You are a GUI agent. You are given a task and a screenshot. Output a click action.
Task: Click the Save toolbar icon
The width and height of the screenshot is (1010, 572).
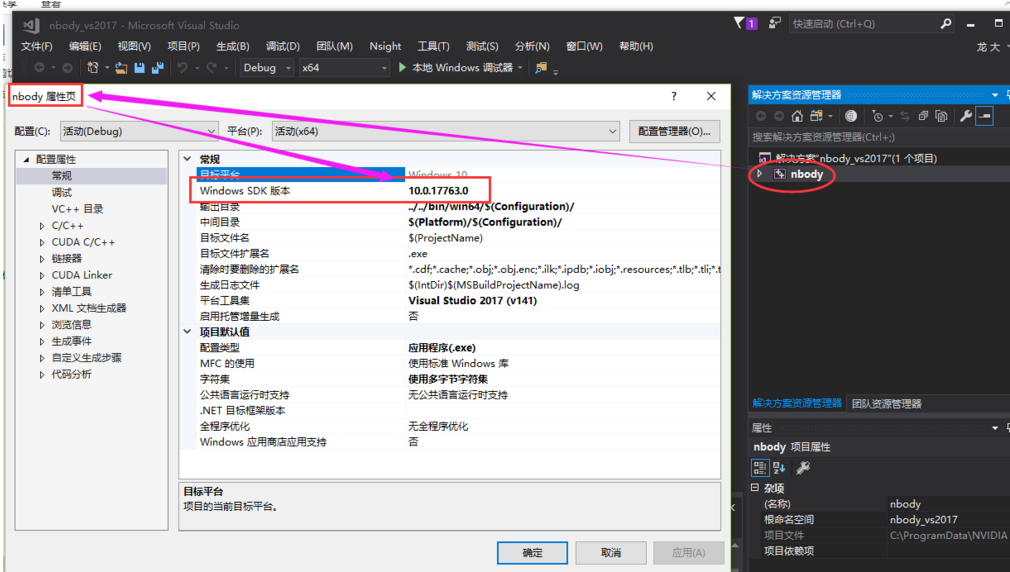[x=139, y=68]
